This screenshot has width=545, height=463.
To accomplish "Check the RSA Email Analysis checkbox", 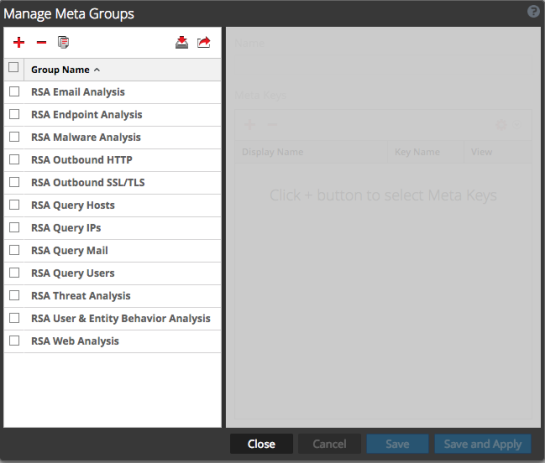I will (x=14, y=91).
